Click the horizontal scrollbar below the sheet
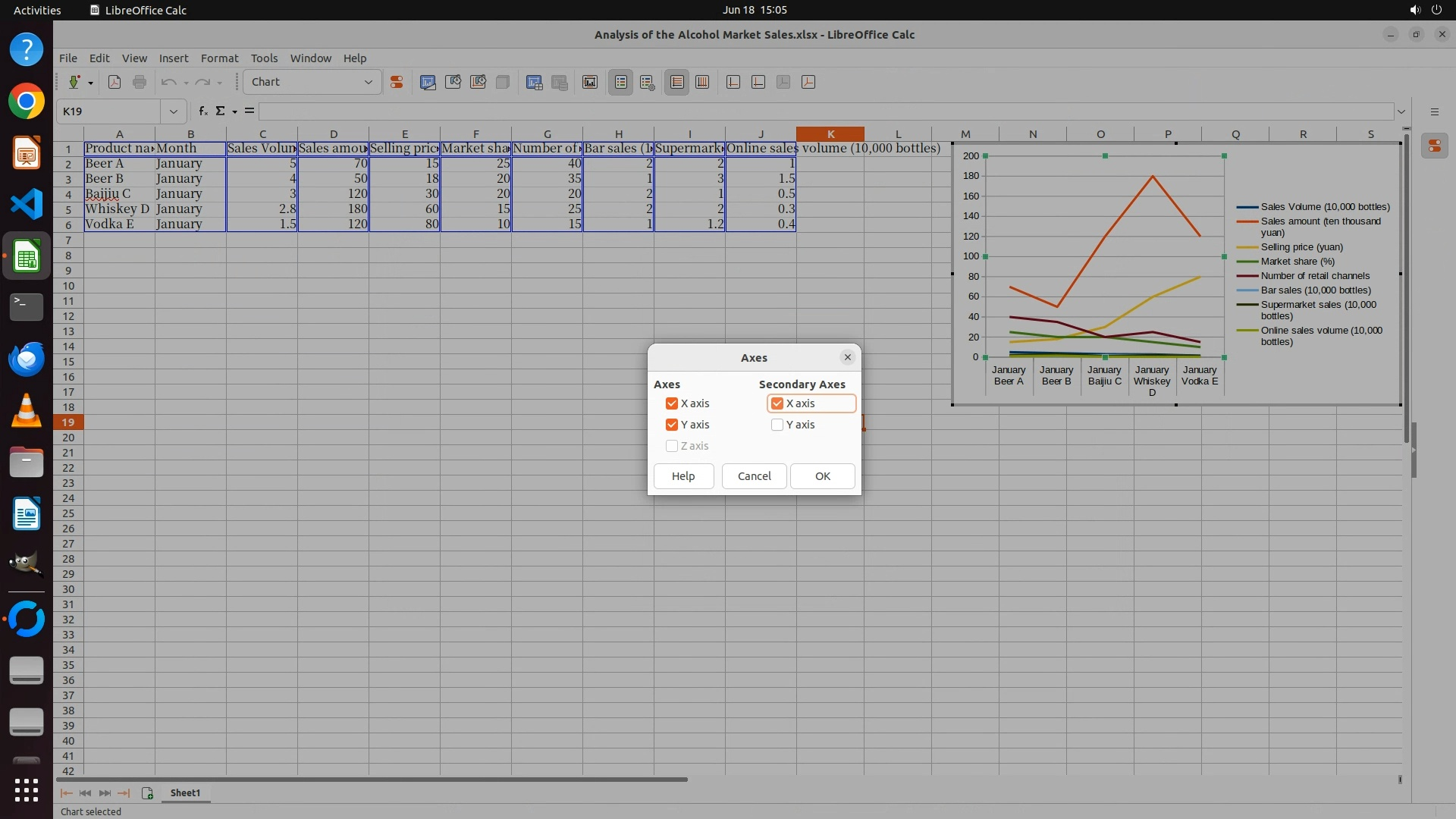This screenshot has width=1456, height=819. pyautogui.click(x=372, y=779)
